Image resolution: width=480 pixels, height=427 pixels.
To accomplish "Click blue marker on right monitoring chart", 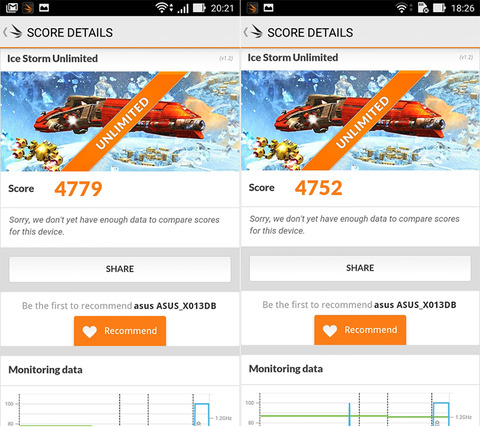I will [x=349, y=414].
